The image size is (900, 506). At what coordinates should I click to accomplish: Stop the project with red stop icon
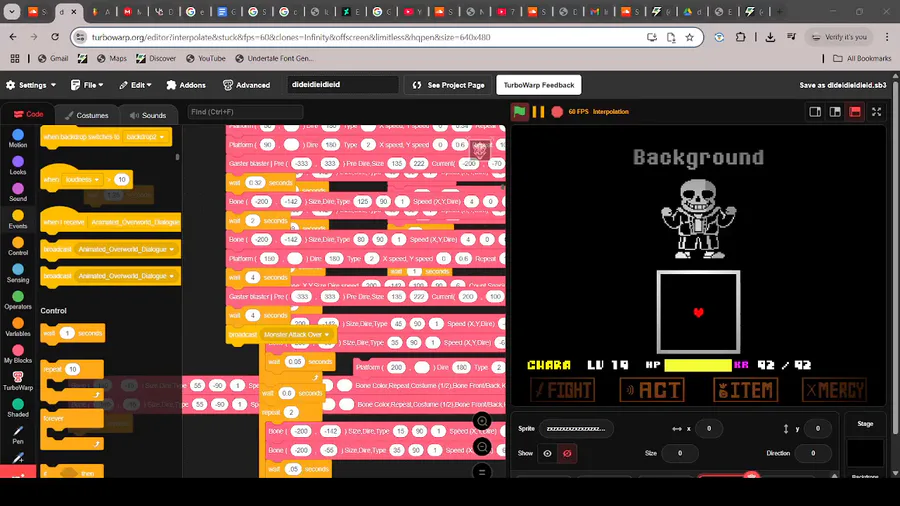pyautogui.click(x=557, y=112)
